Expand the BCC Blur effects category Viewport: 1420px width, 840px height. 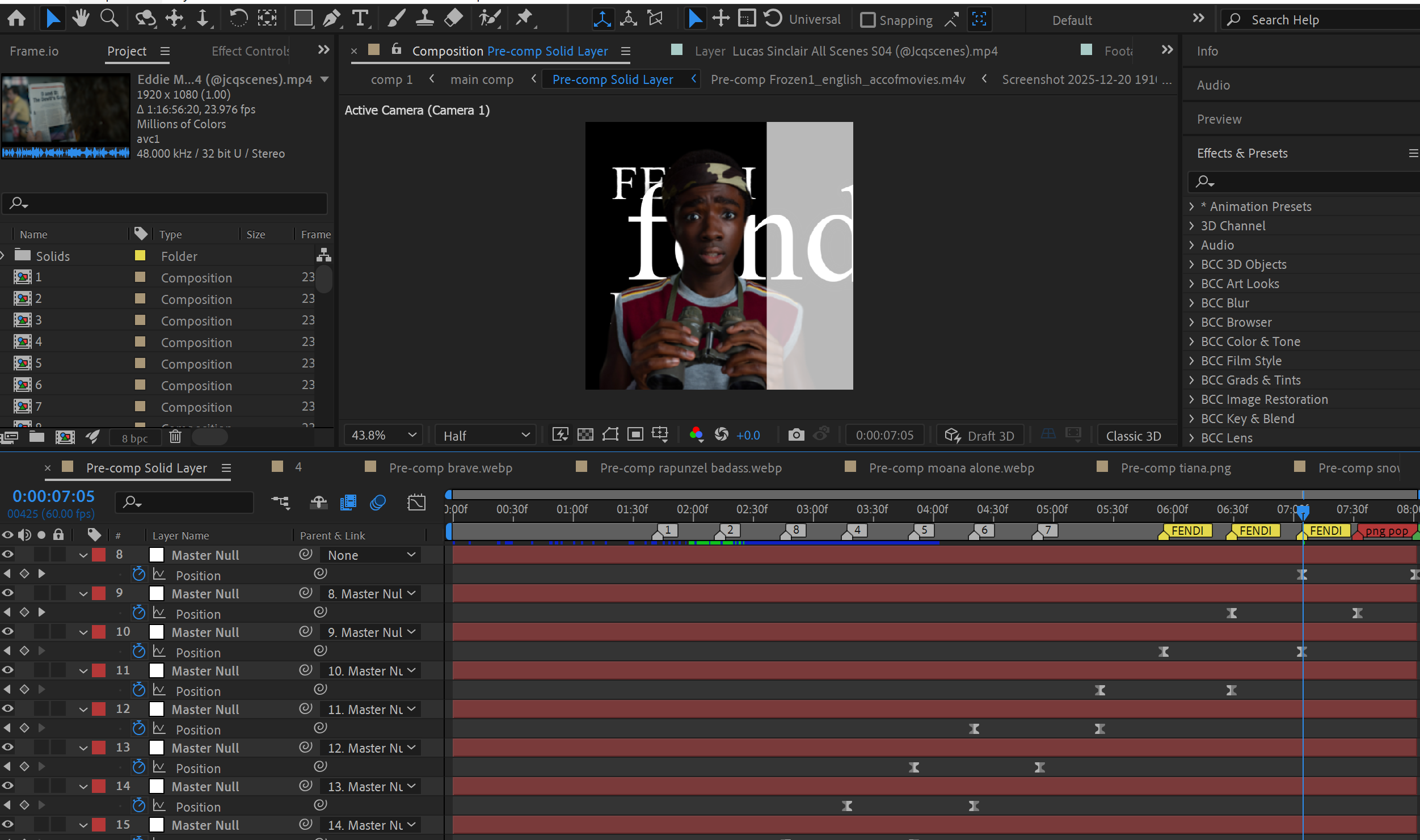tap(1192, 303)
